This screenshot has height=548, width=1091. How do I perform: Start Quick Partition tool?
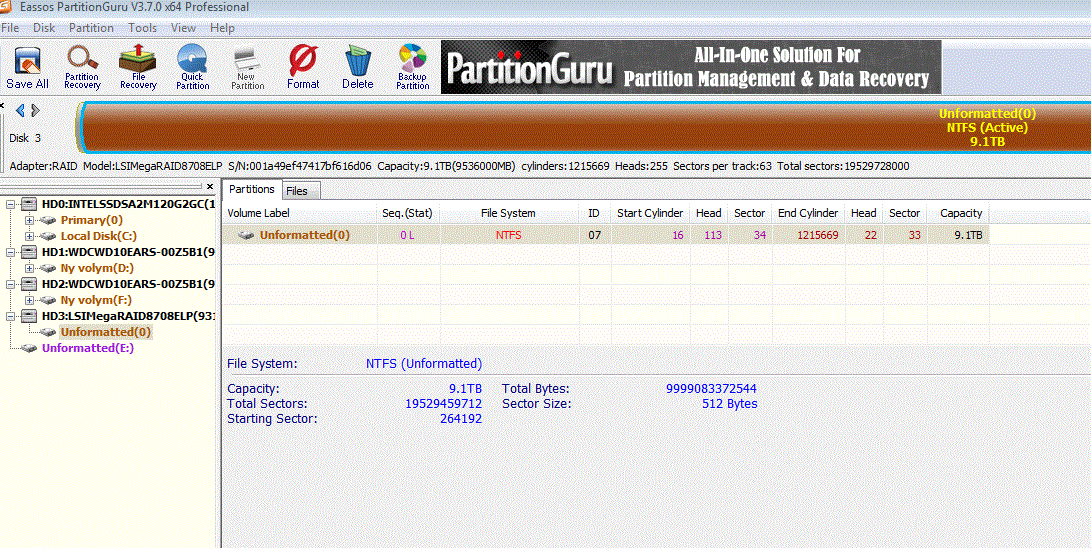pyautogui.click(x=192, y=68)
